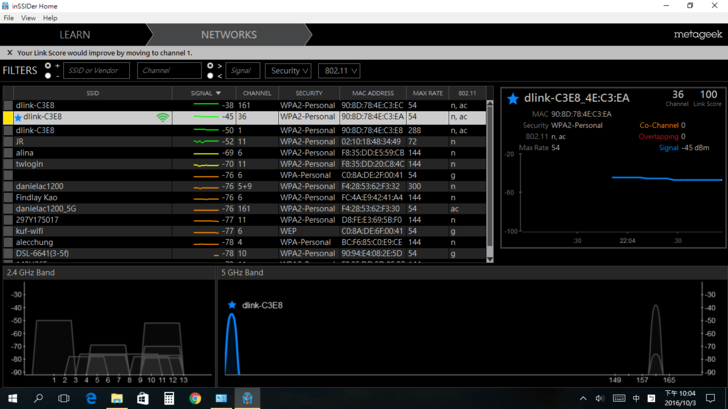Image resolution: width=728 pixels, height=409 pixels.
Task: Select the DSL-6641(3-5f) network row
Action: (x=245, y=253)
